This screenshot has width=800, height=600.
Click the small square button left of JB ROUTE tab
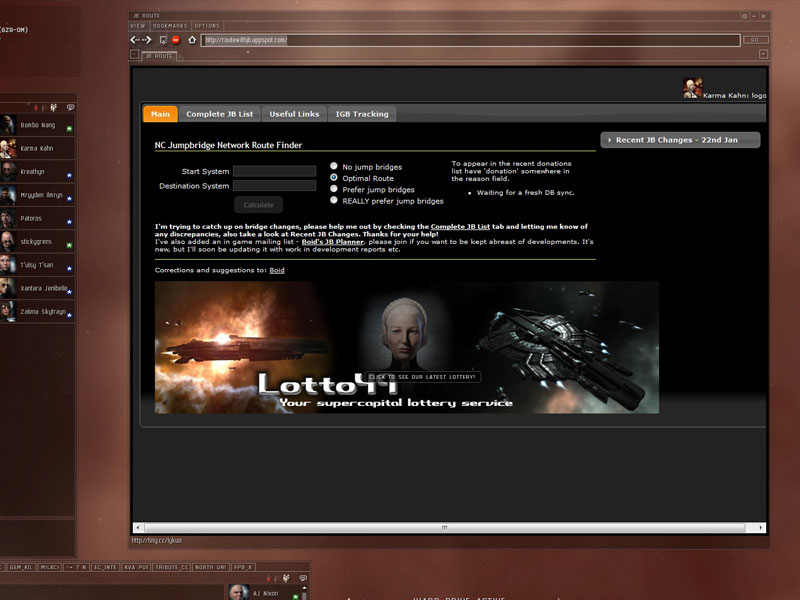pos(135,54)
